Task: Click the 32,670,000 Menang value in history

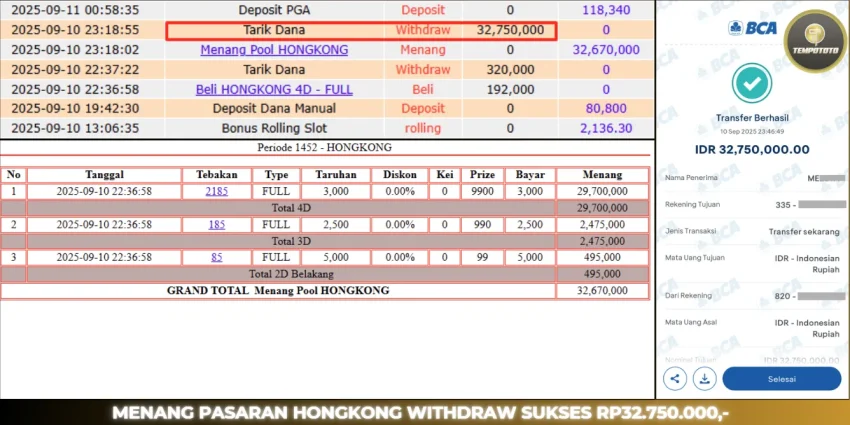Action: point(606,50)
